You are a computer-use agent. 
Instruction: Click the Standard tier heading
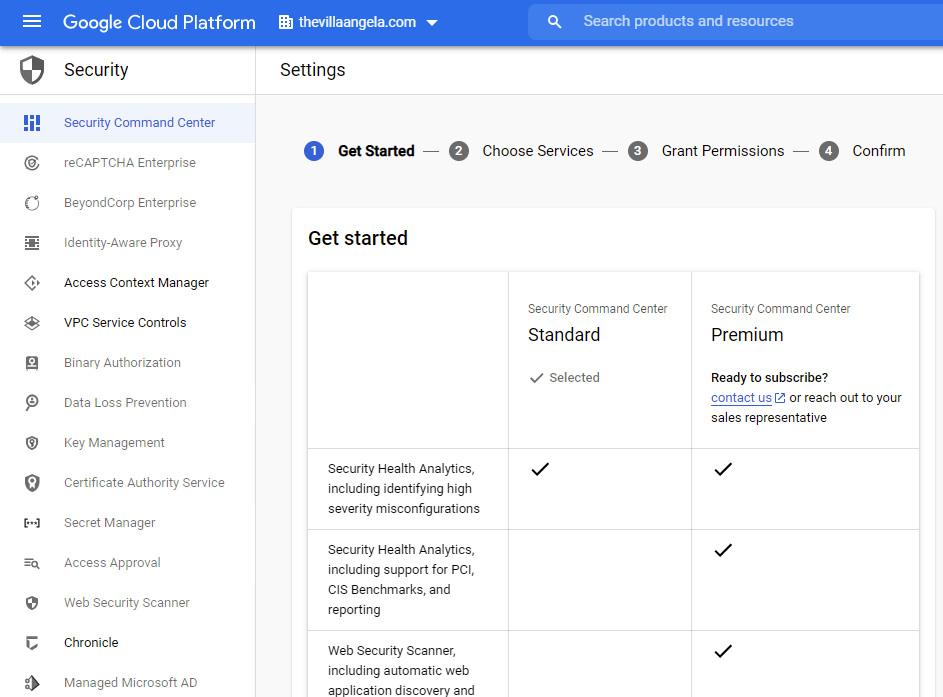click(x=564, y=335)
